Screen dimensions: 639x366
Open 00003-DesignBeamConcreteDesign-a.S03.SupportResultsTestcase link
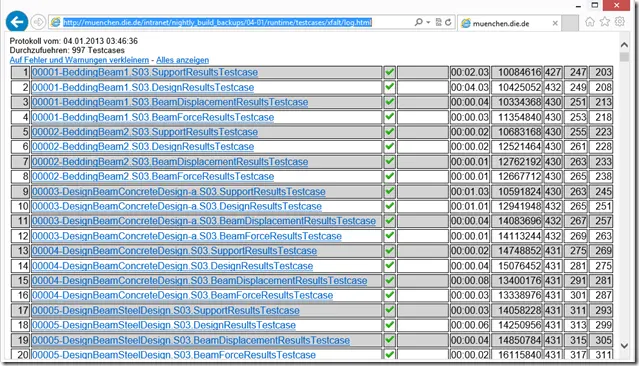pos(178,191)
